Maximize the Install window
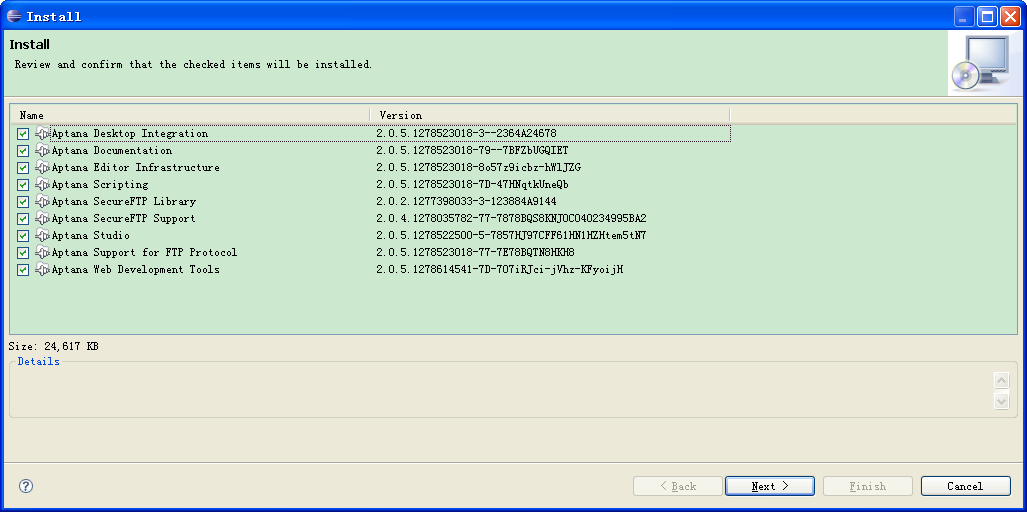Screen dimensions: 1027x512 (987, 16)
